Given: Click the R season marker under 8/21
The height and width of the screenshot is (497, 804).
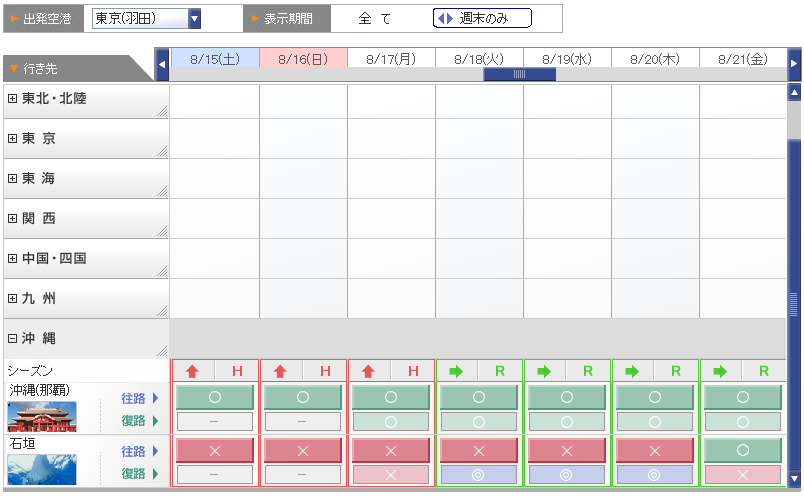Looking at the screenshot, I should click(x=764, y=371).
